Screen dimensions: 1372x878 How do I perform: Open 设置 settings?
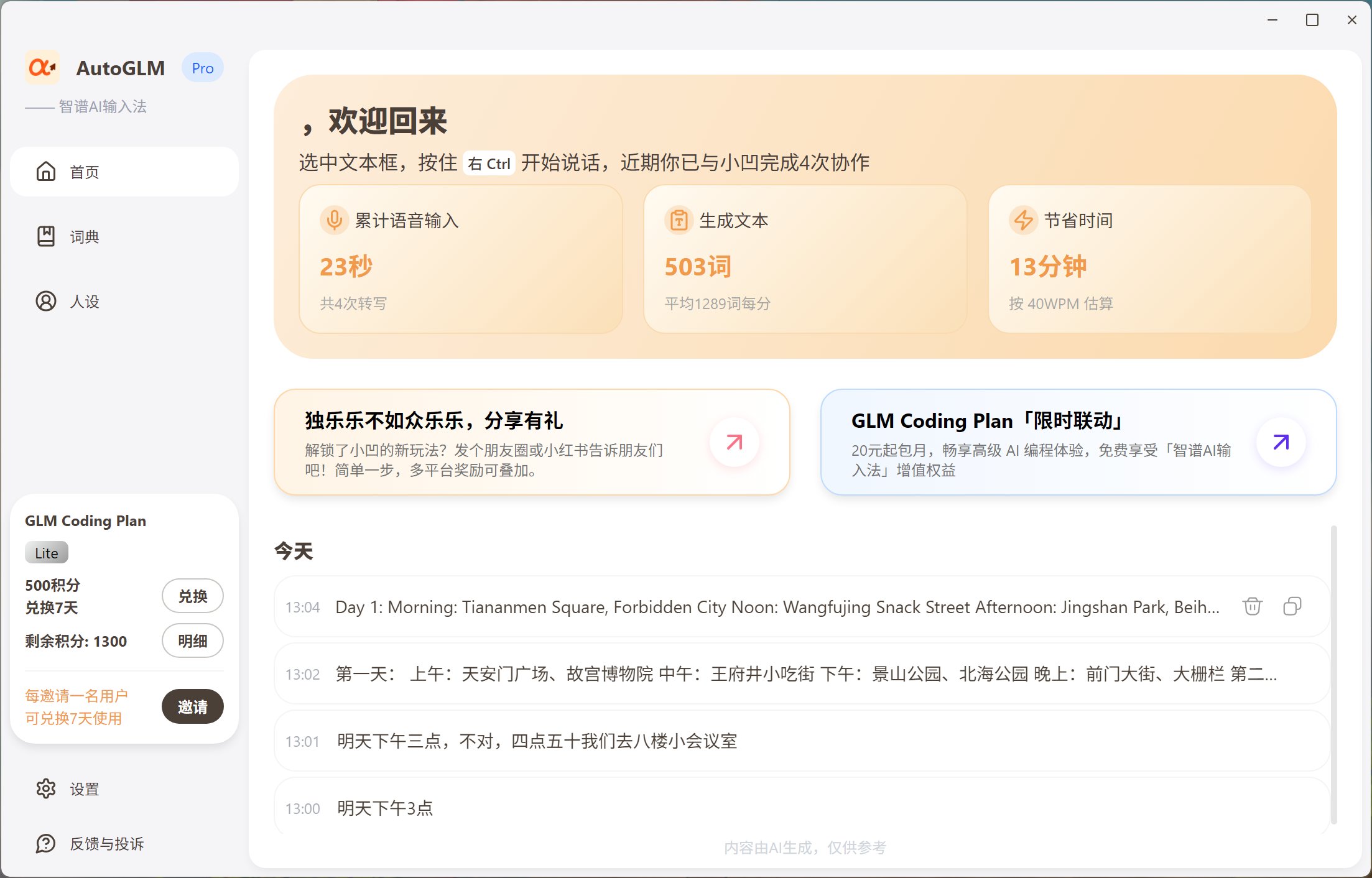(x=84, y=789)
